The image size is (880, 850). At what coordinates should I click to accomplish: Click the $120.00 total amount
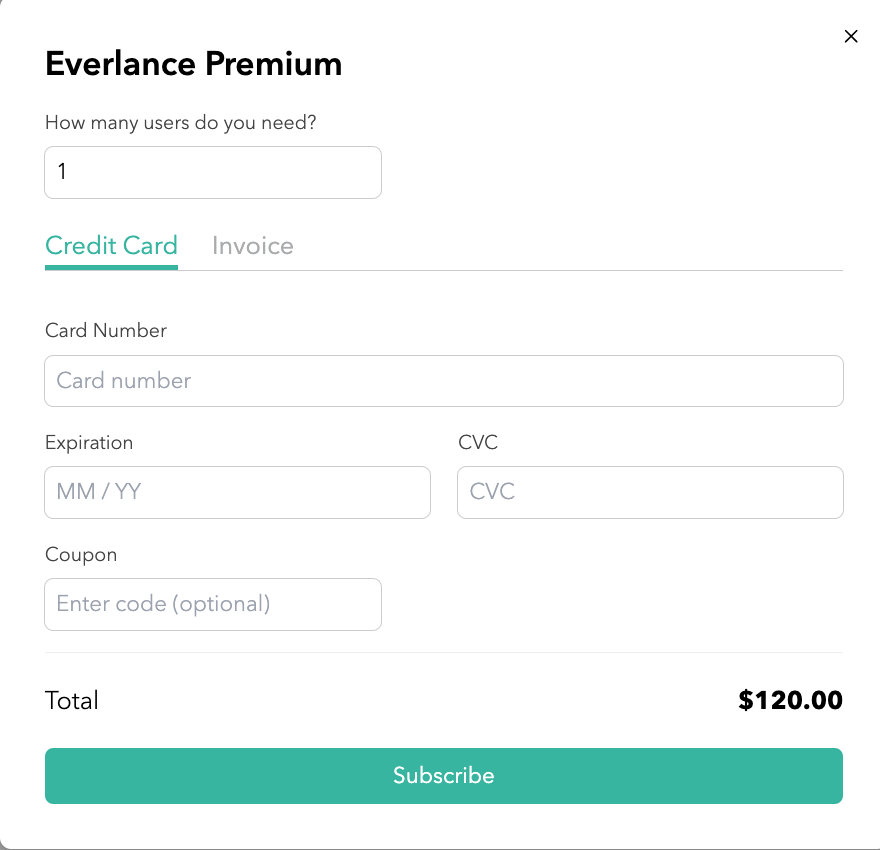pyautogui.click(x=790, y=700)
